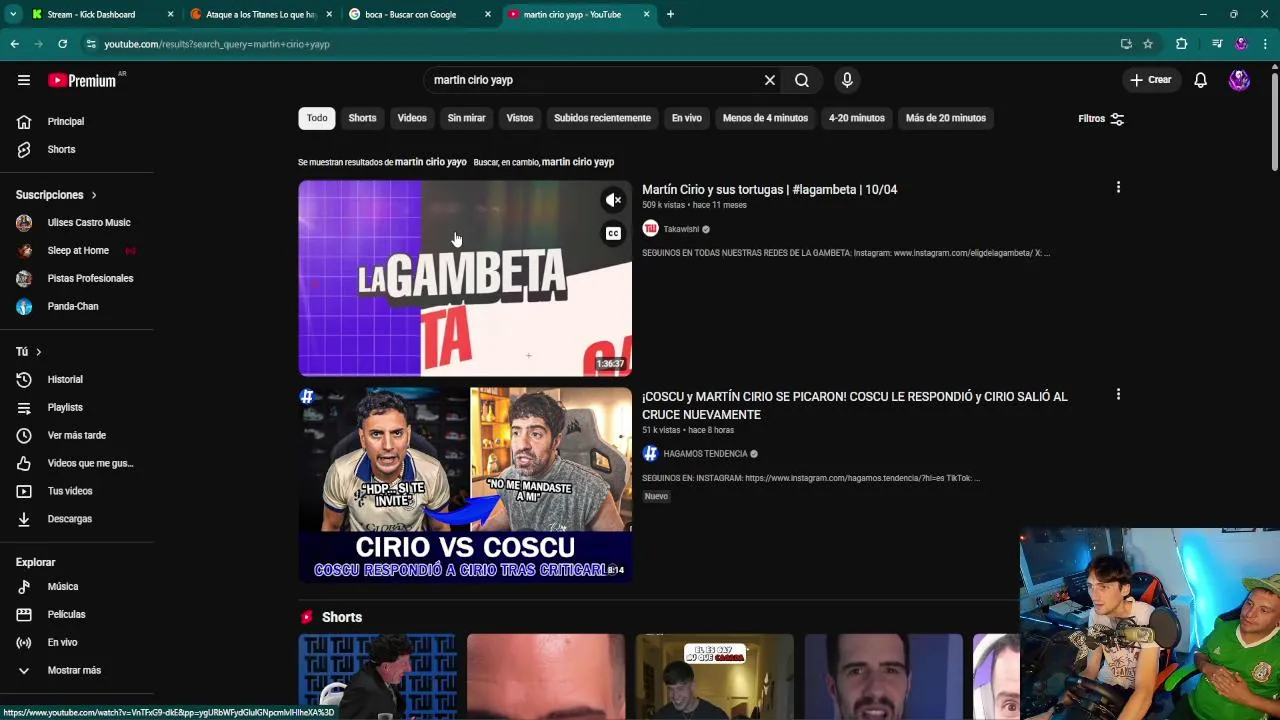The image size is (1280, 720).
Task: Open Panda-Chan subscription
Action: (x=77, y=306)
